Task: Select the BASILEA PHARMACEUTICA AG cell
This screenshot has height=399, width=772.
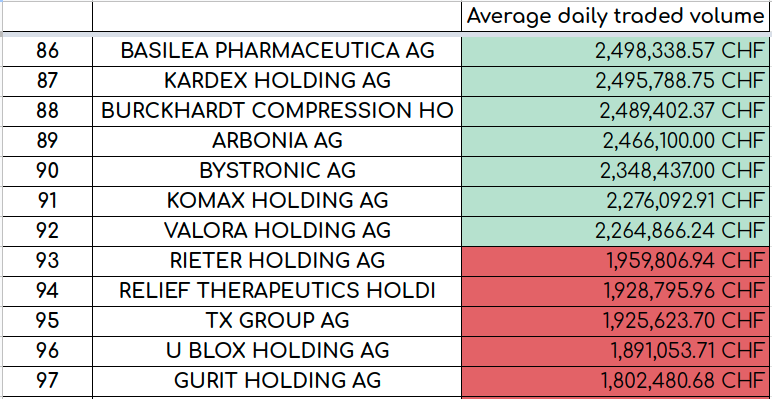Action: pyautogui.click(x=277, y=51)
